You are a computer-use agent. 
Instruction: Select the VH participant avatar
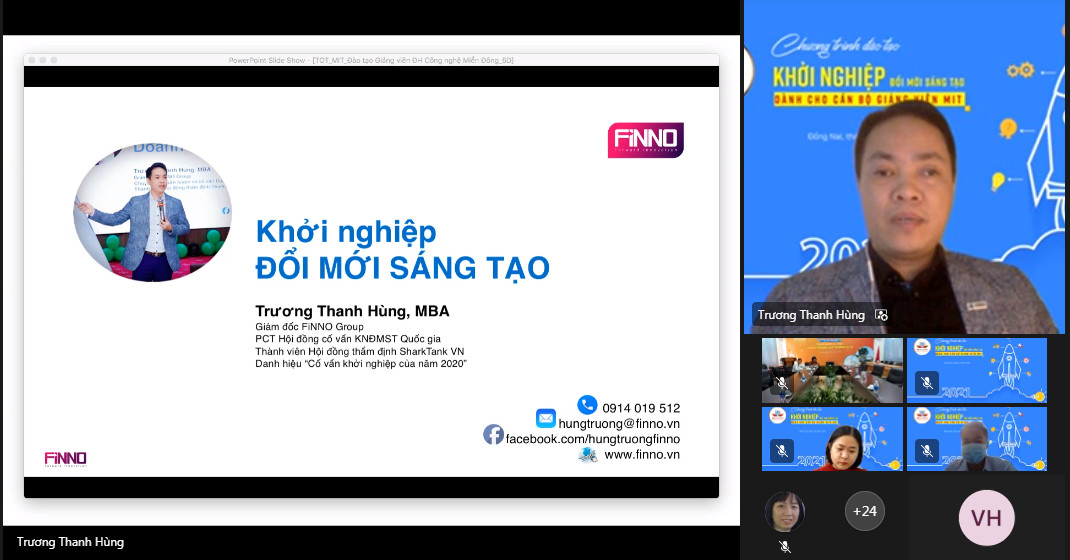coord(986,517)
